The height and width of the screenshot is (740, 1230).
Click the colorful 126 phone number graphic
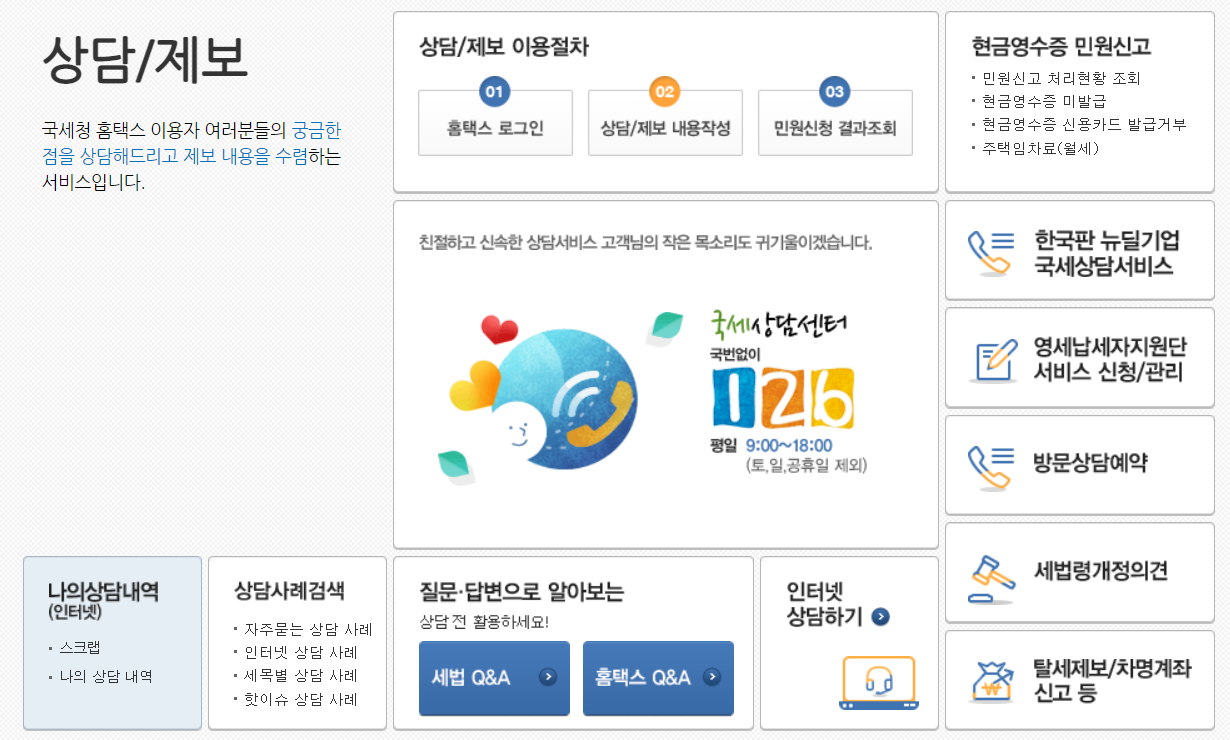tap(783, 398)
